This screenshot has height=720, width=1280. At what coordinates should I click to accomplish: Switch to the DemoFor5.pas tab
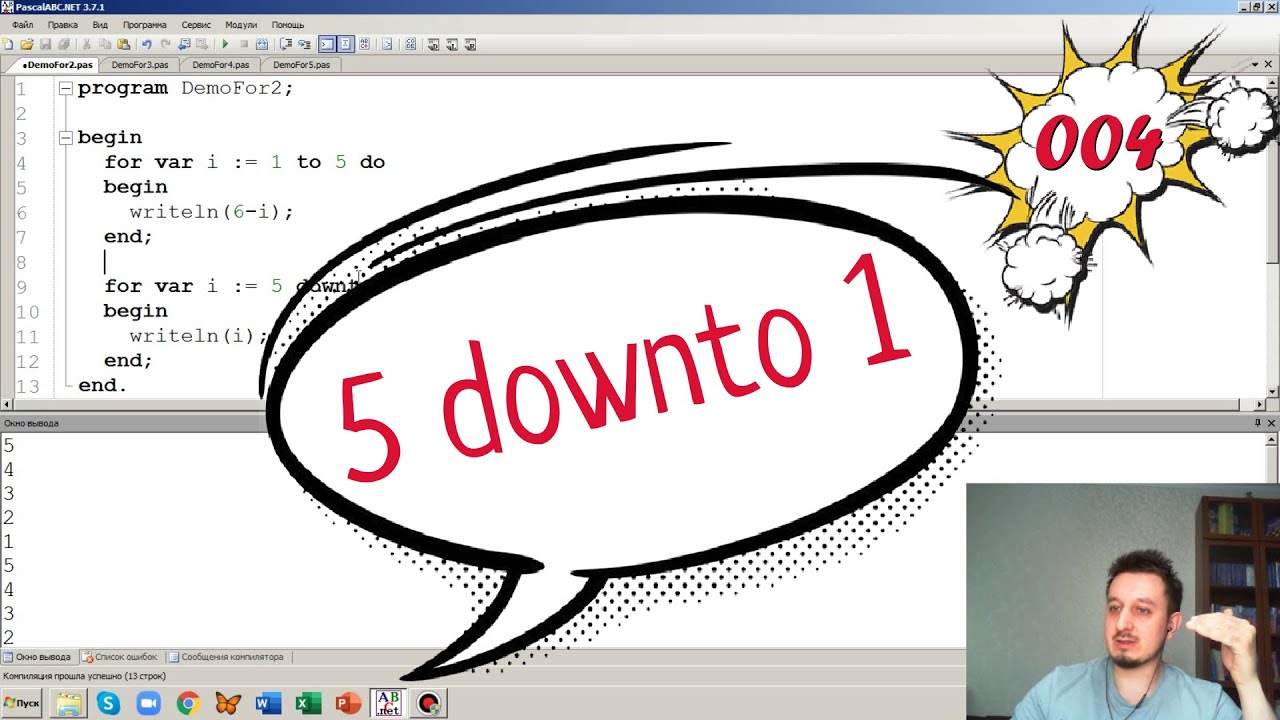pyautogui.click(x=301, y=64)
